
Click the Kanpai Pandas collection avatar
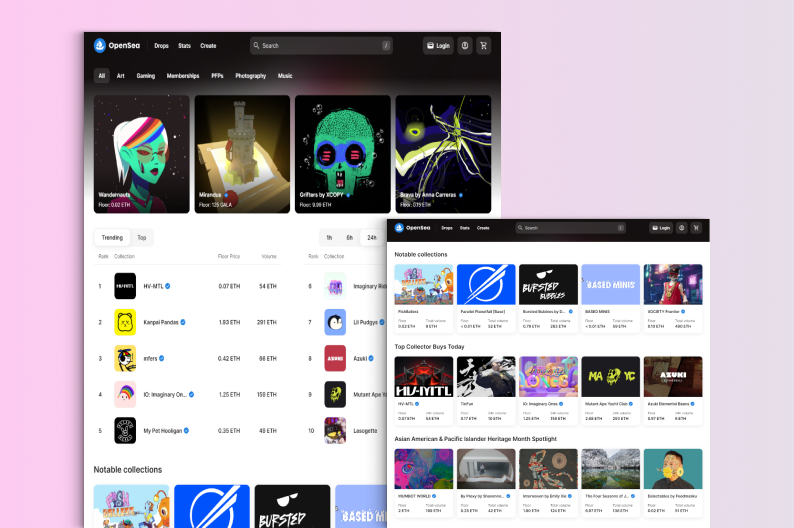click(125, 322)
